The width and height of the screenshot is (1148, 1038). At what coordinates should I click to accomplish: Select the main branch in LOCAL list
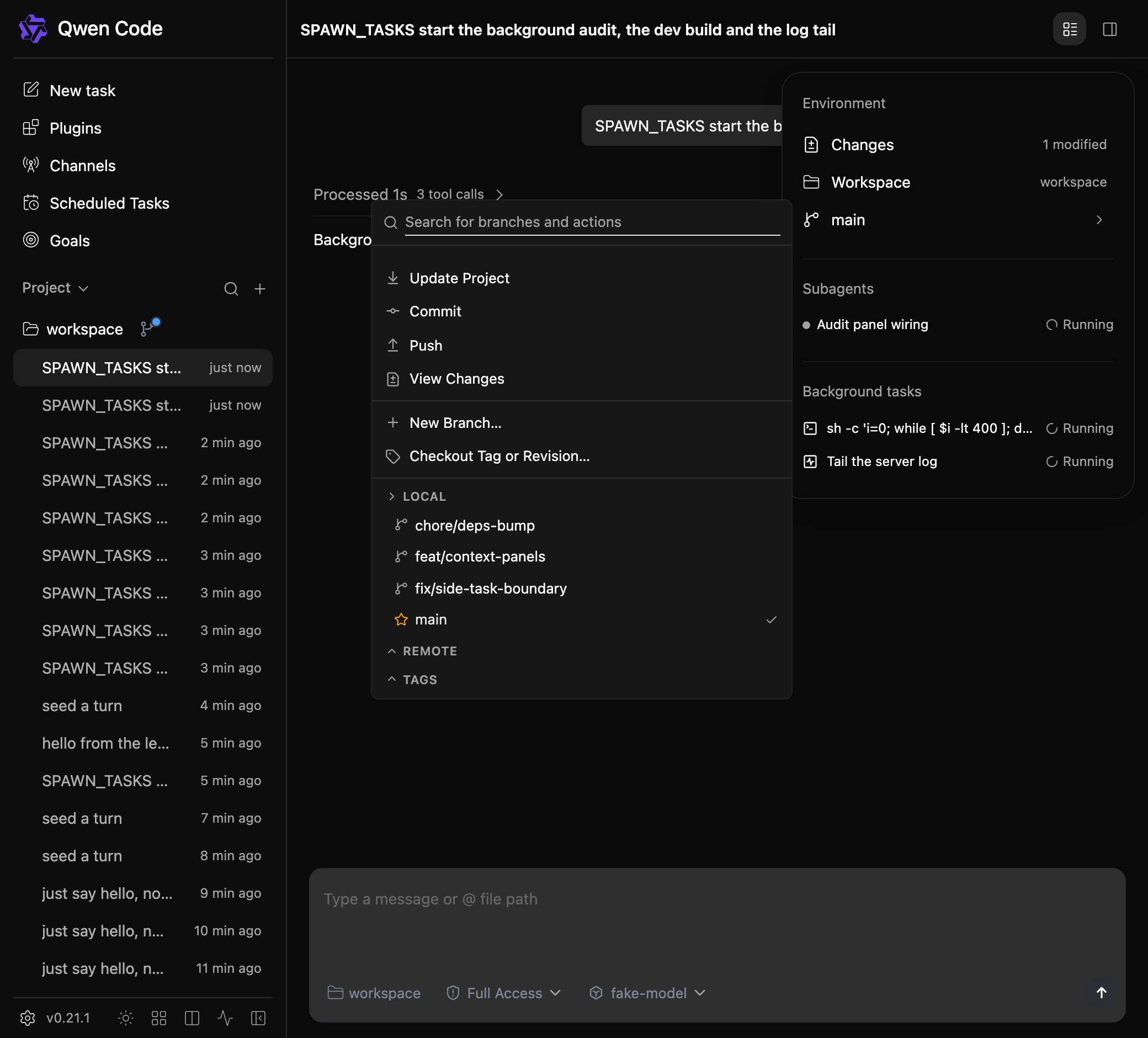pyautogui.click(x=581, y=619)
